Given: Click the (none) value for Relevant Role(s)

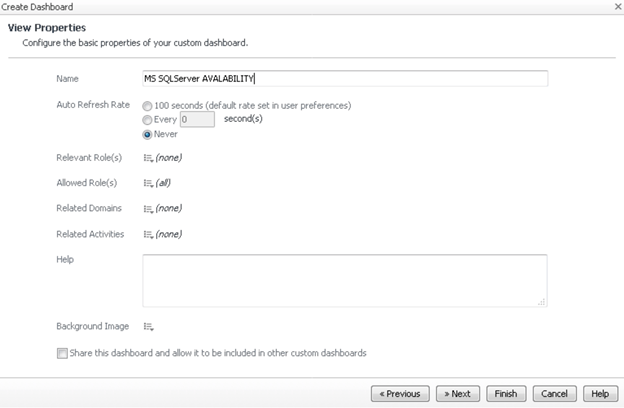Looking at the screenshot, I should tap(168, 158).
